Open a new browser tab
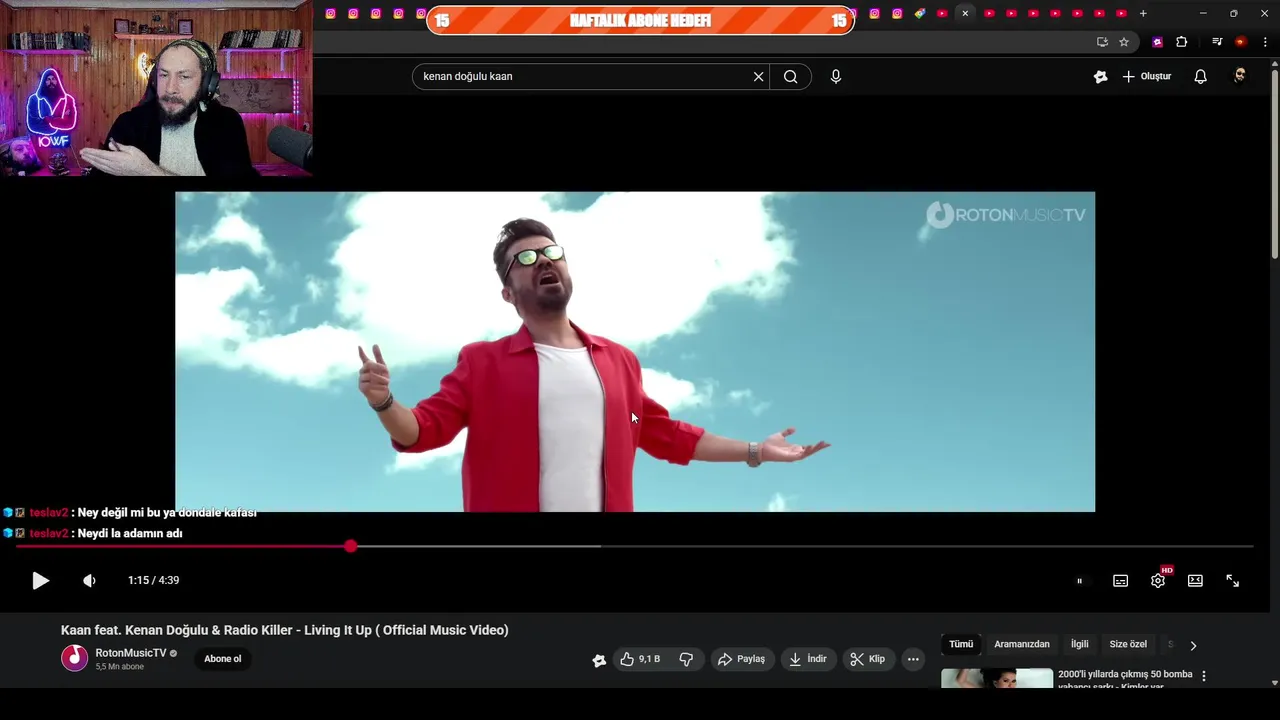 pyautogui.click(x=1143, y=14)
